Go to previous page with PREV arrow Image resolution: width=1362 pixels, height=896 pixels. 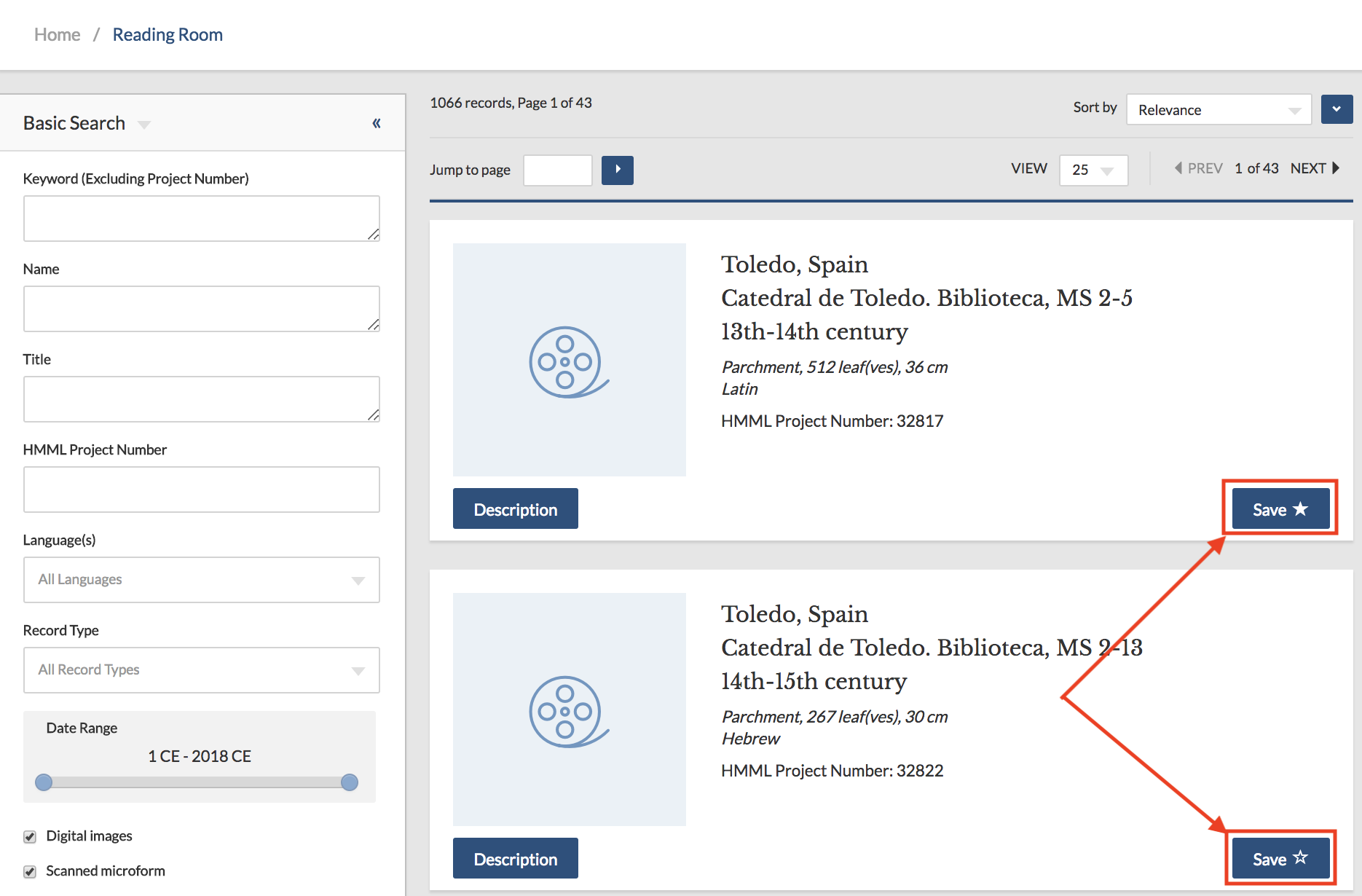point(1198,168)
